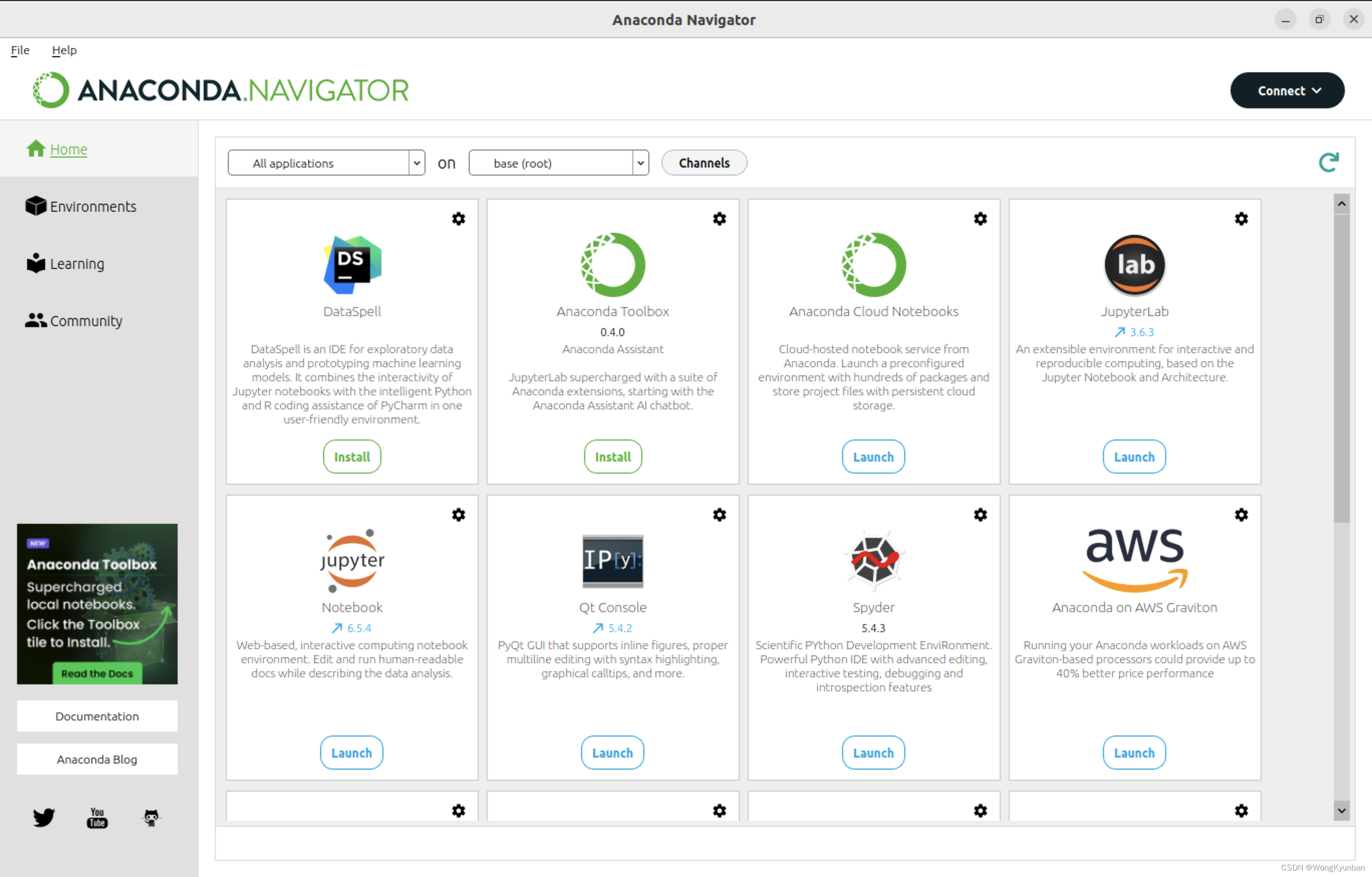Click the Anaconda Toolbox 0.4.0 version text
1372x877 pixels.
pos(613,332)
